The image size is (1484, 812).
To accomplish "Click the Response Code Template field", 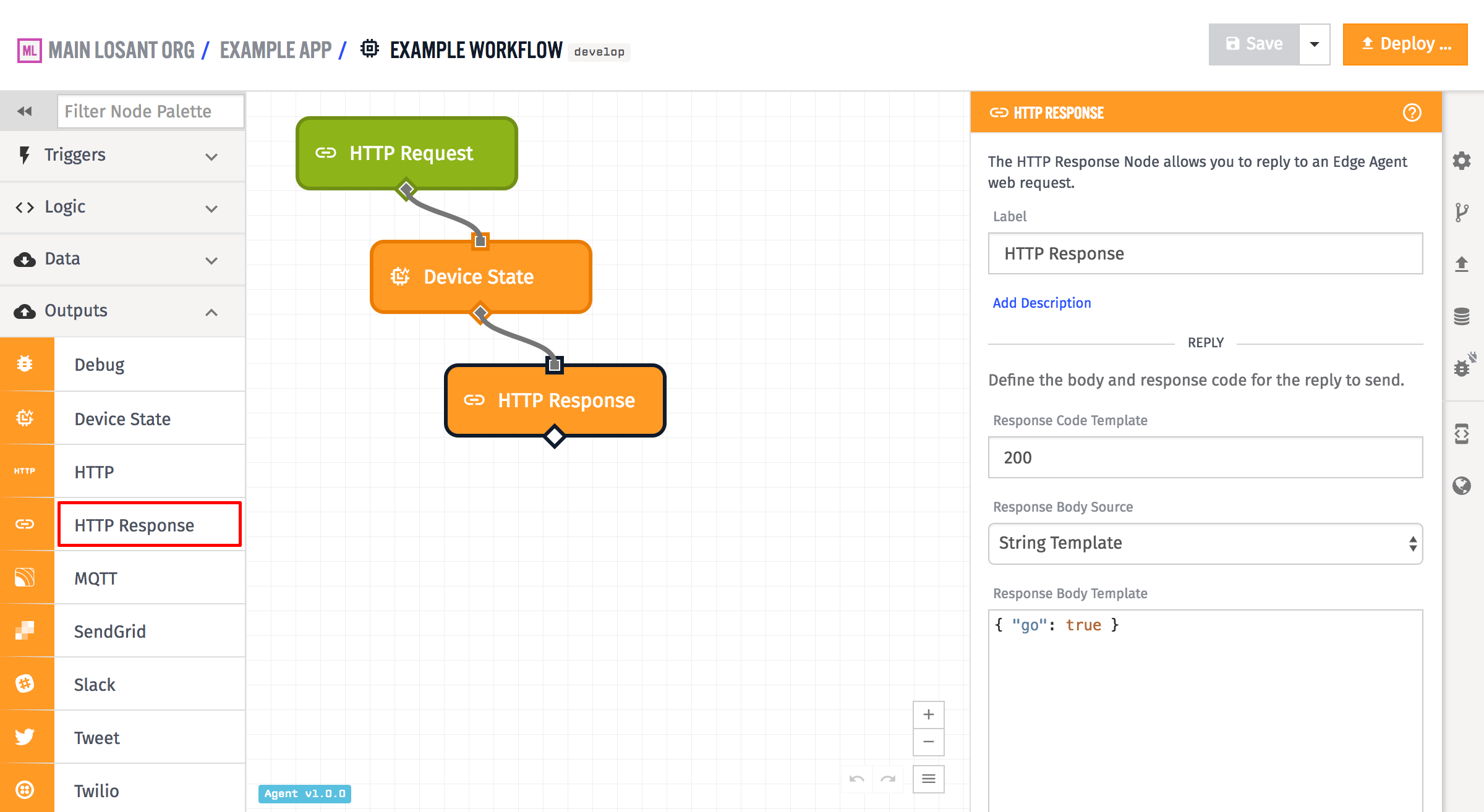I will point(1205,457).
